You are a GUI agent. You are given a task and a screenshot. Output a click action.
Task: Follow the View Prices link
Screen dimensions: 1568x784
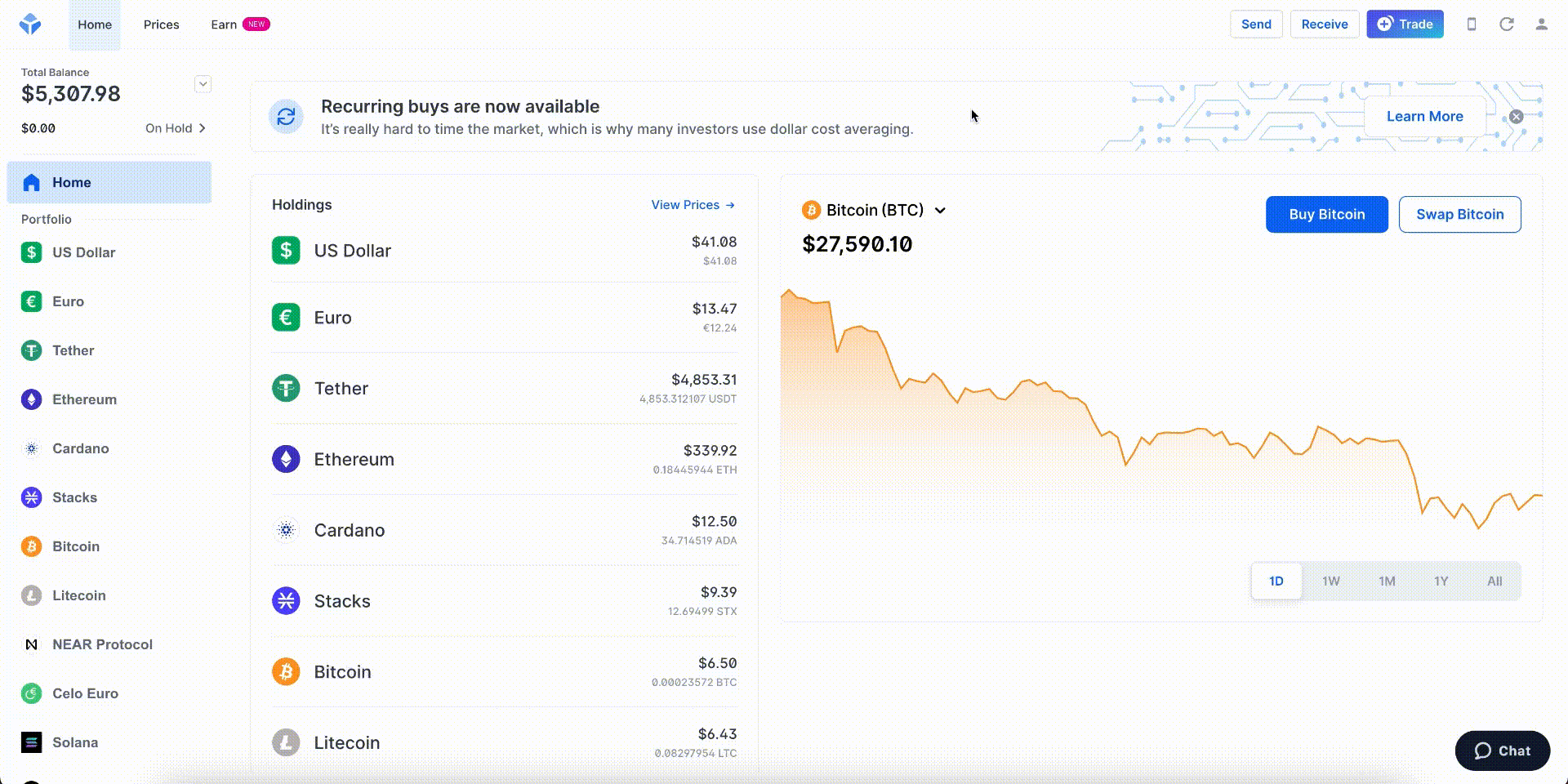(693, 205)
